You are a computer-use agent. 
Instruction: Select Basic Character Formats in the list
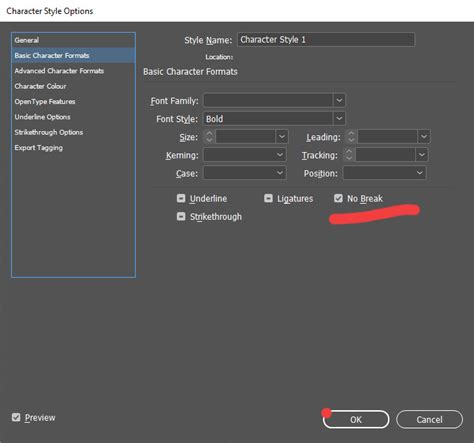[73, 55]
